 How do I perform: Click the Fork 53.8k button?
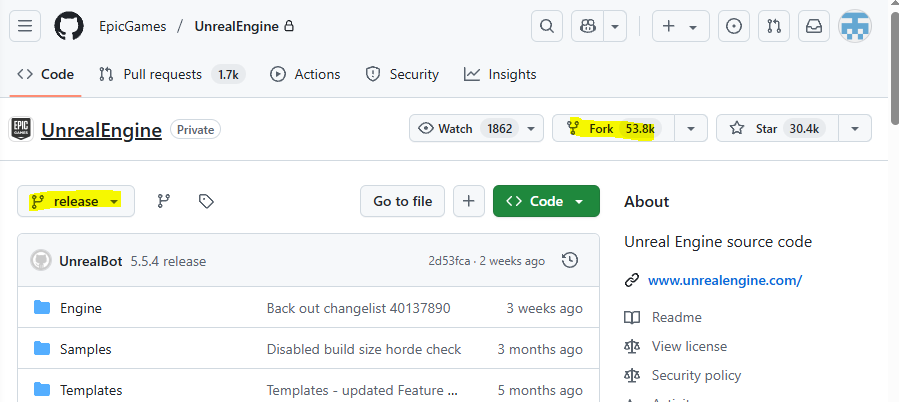pos(613,128)
